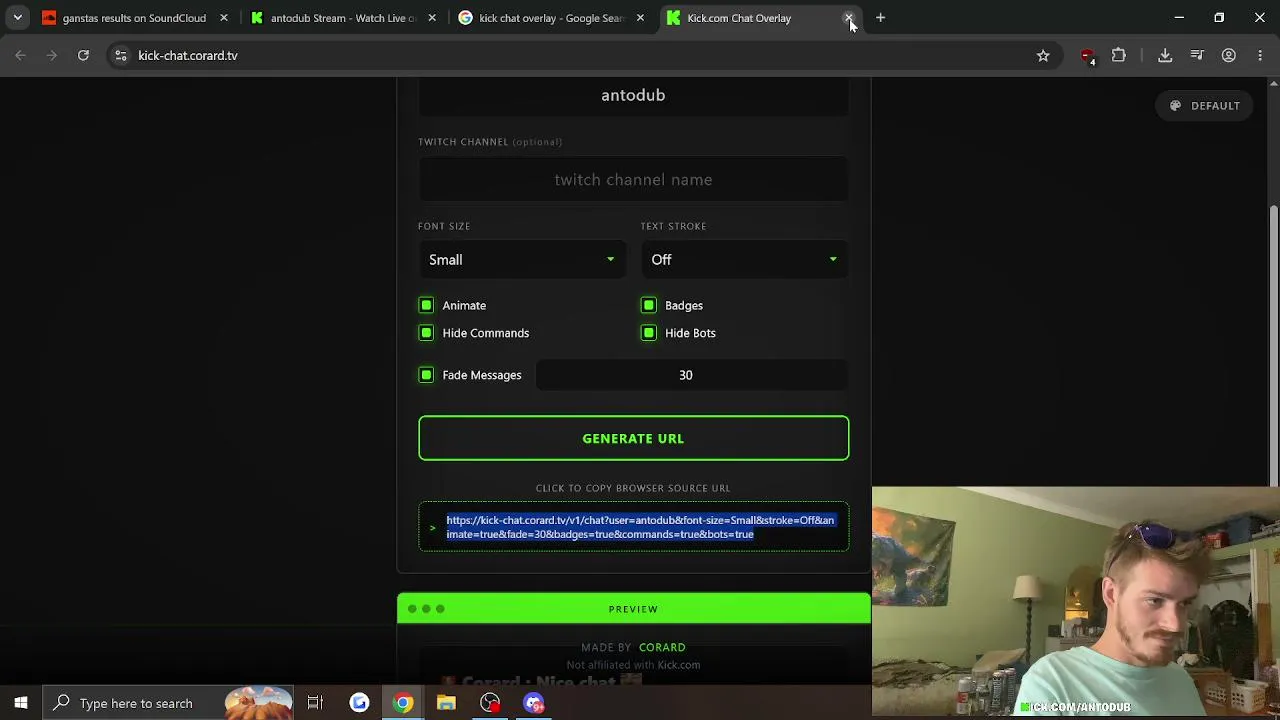This screenshot has height=720, width=1280.
Task: Click the CLICK TO COPY BROWSER SOURCE URL text
Action: click(633, 488)
